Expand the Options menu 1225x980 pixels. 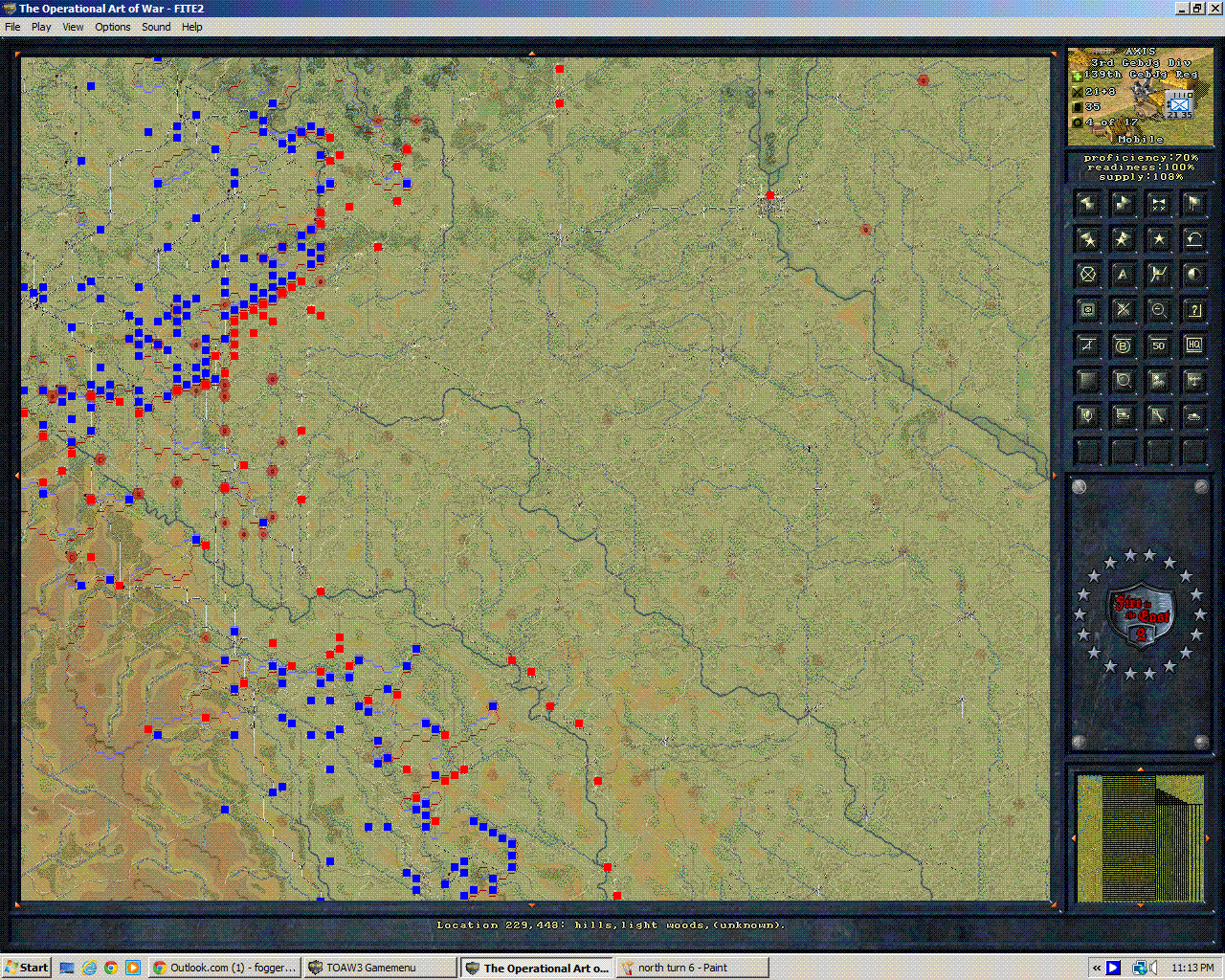(112, 27)
